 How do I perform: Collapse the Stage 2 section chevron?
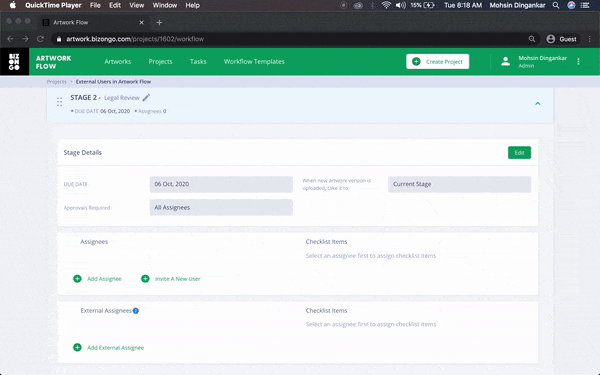coord(538,103)
